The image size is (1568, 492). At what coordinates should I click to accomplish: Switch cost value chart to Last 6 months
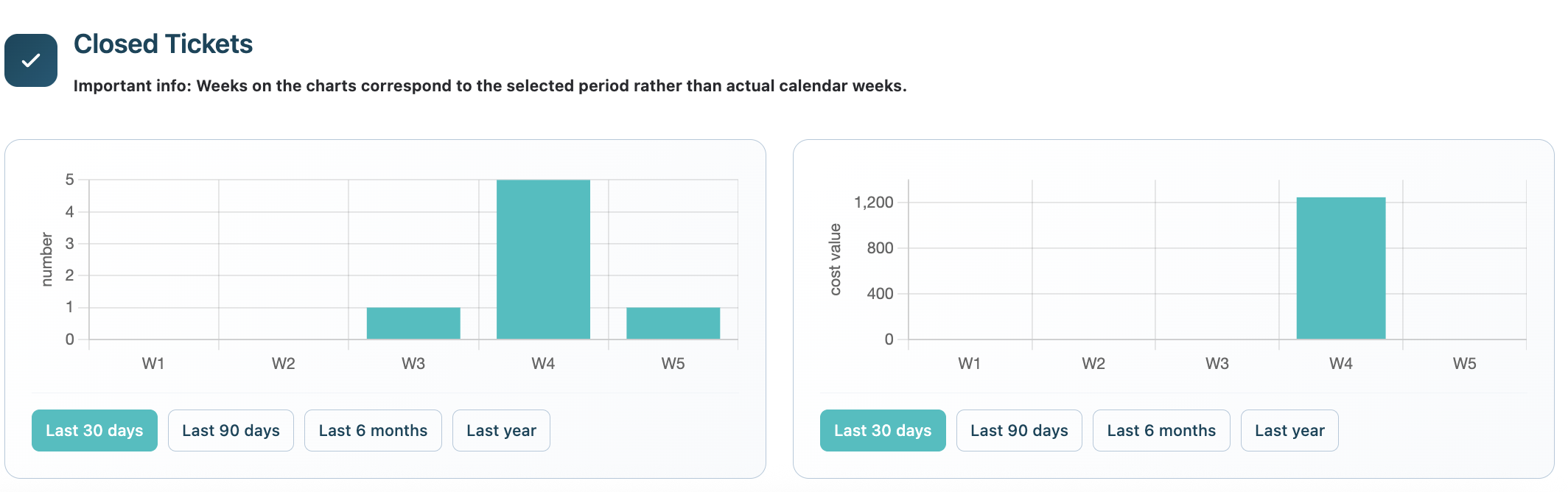point(1161,430)
